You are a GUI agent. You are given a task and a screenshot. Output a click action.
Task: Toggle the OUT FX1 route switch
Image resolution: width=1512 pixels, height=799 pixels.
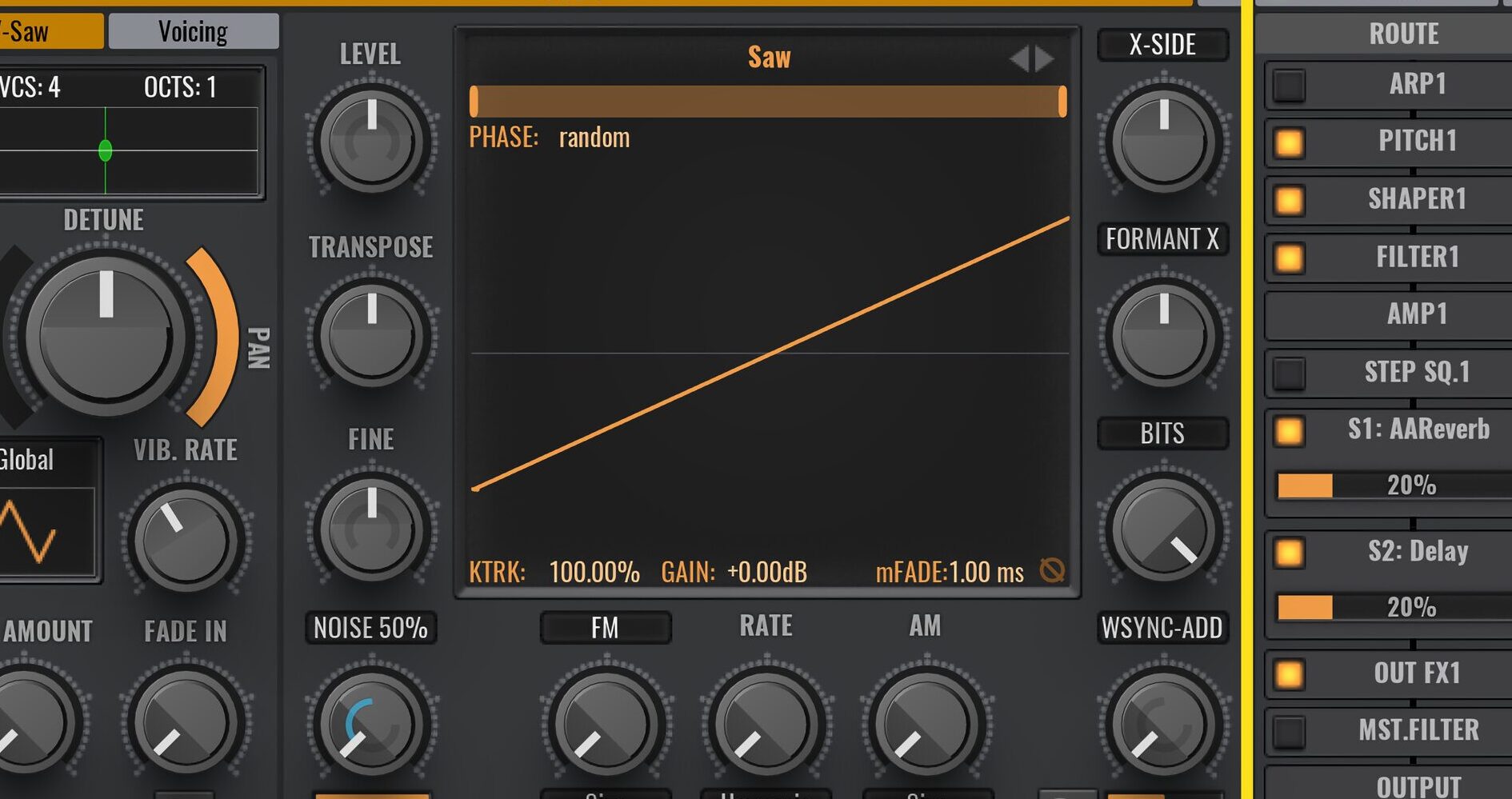[1289, 673]
